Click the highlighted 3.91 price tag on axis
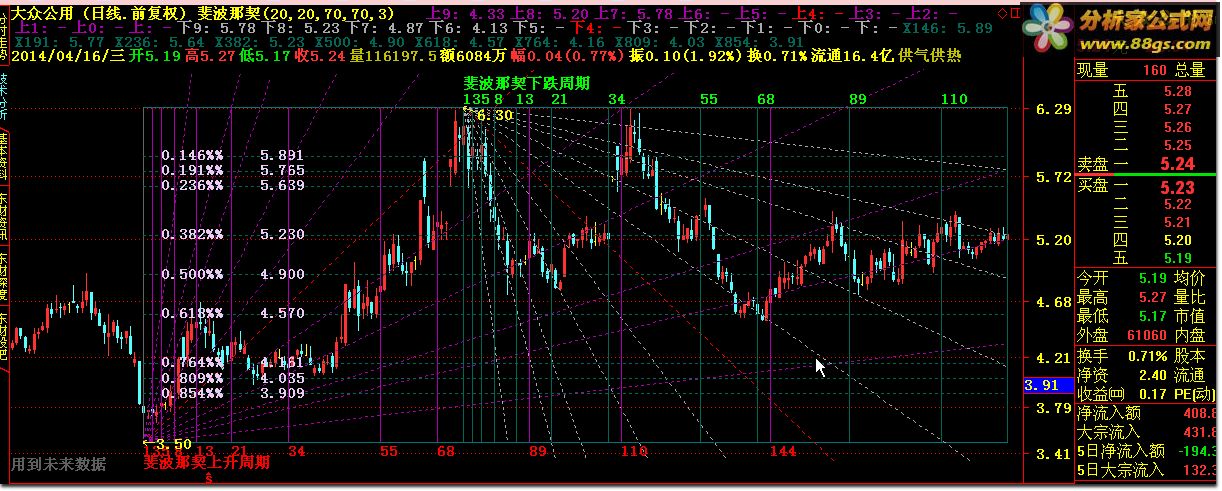The width and height of the screenshot is (1222, 491). click(1047, 385)
